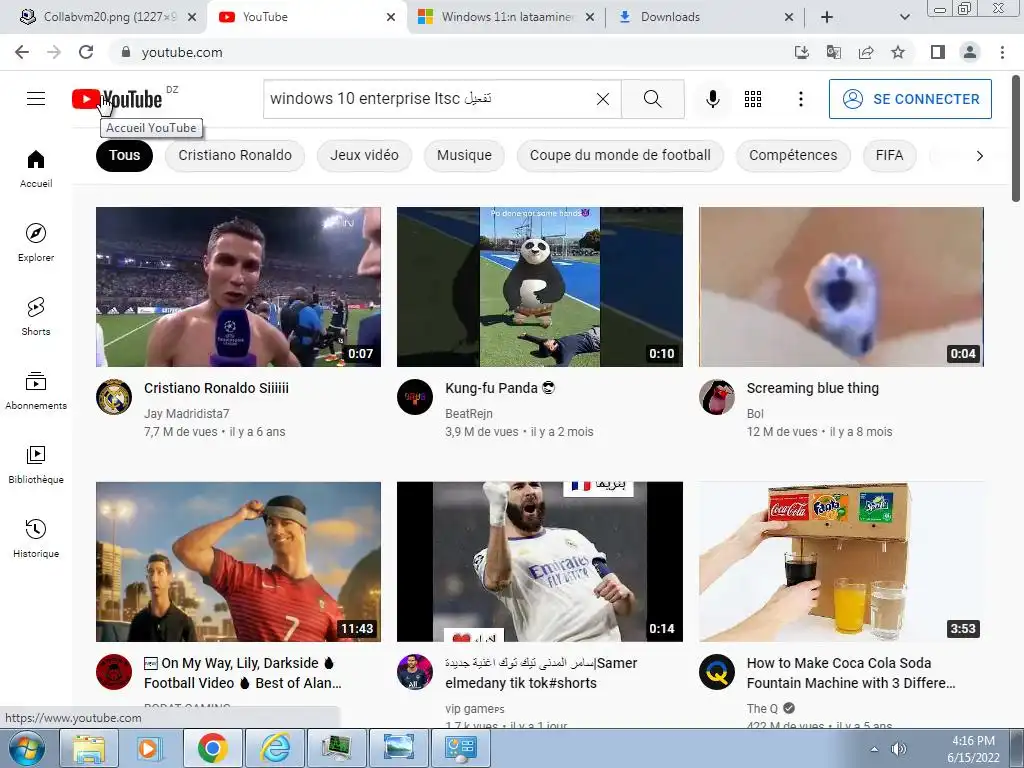Viewport: 1024px width, 768px height.
Task: Select the Jeux vidéo chip
Action: point(364,155)
